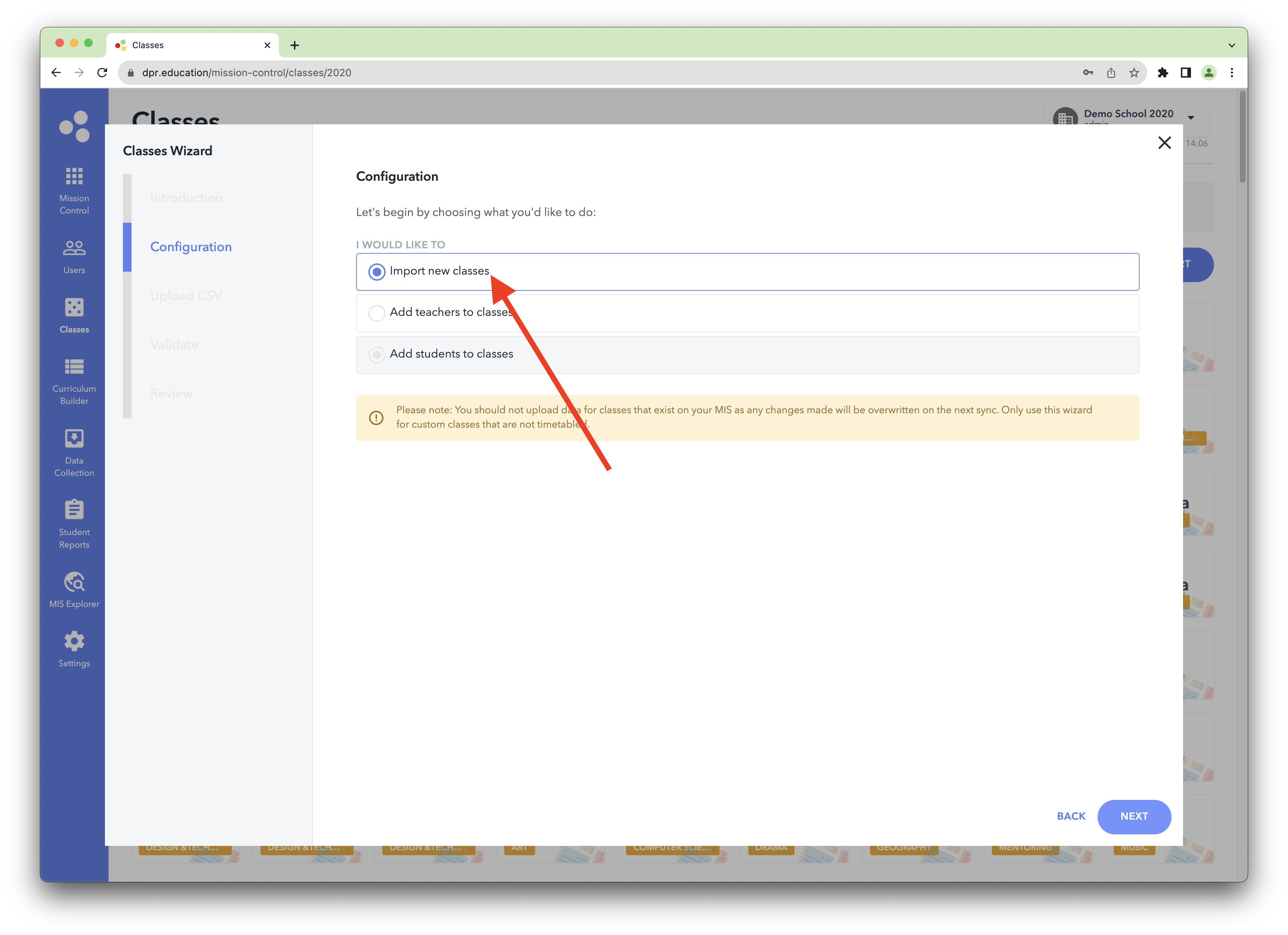Open Mission Control grid icon
The width and height of the screenshot is (1288, 935).
[x=74, y=176]
